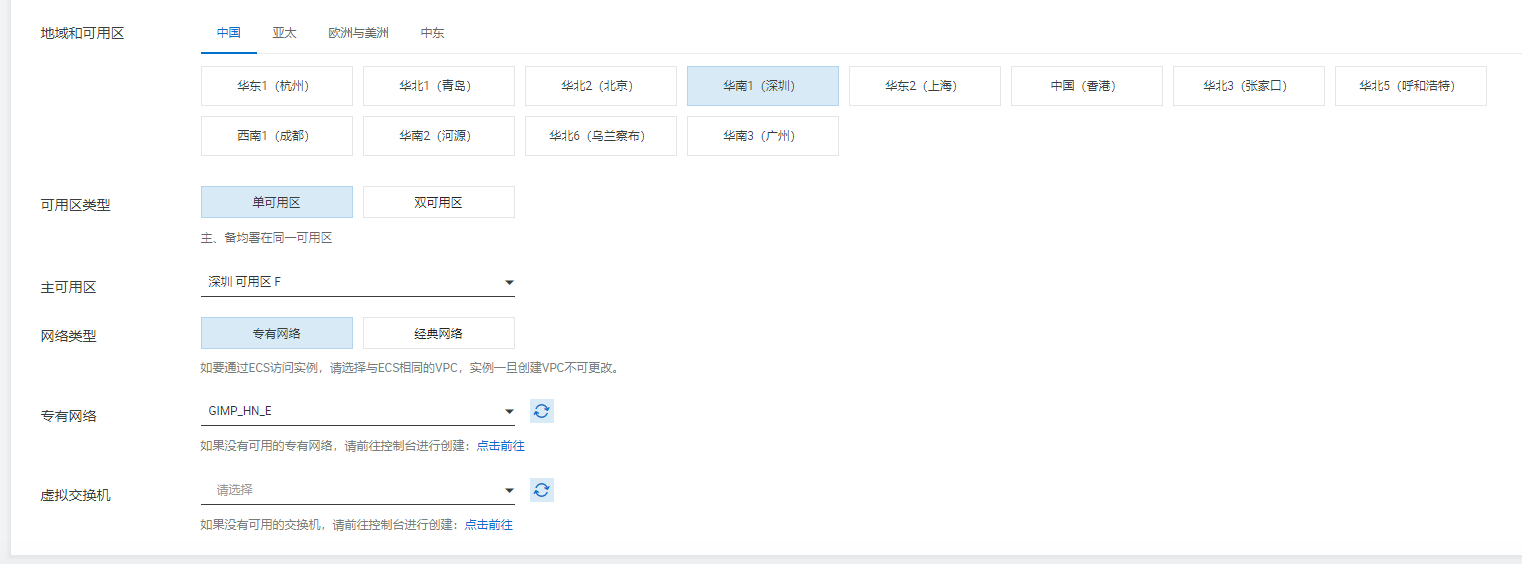Choose region 华南2（河源）
Image resolution: width=1522 pixels, height=564 pixels.
coord(439,136)
